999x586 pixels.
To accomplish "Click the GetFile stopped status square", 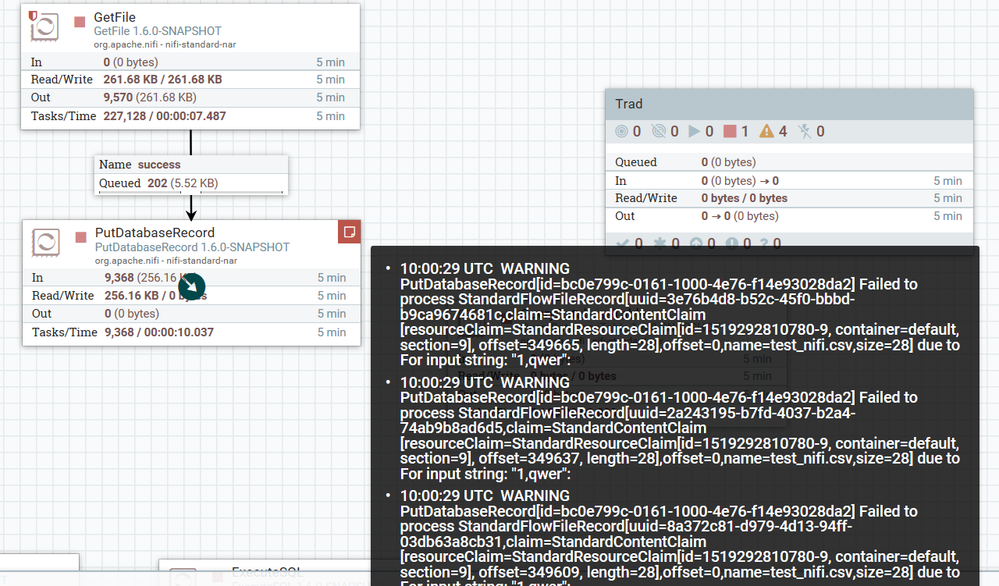I will click(x=80, y=22).
